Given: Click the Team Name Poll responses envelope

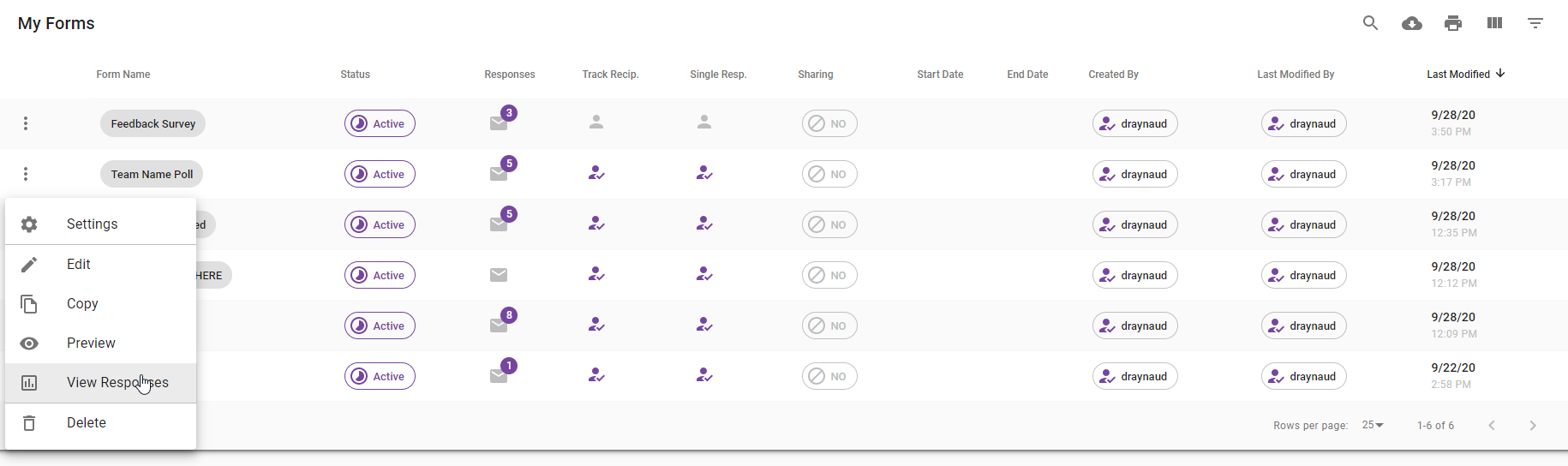Looking at the screenshot, I should (x=500, y=174).
